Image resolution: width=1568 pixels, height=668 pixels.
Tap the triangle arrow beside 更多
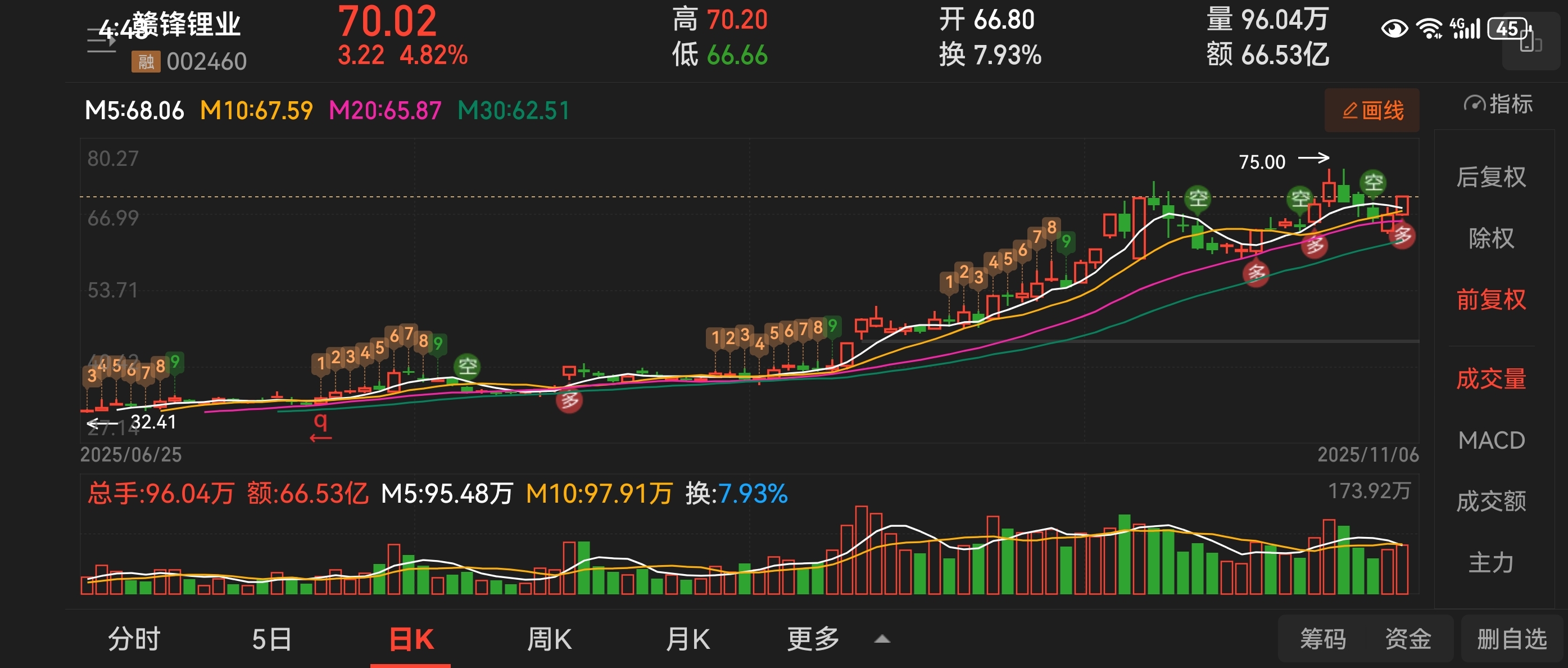(x=882, y=639)
